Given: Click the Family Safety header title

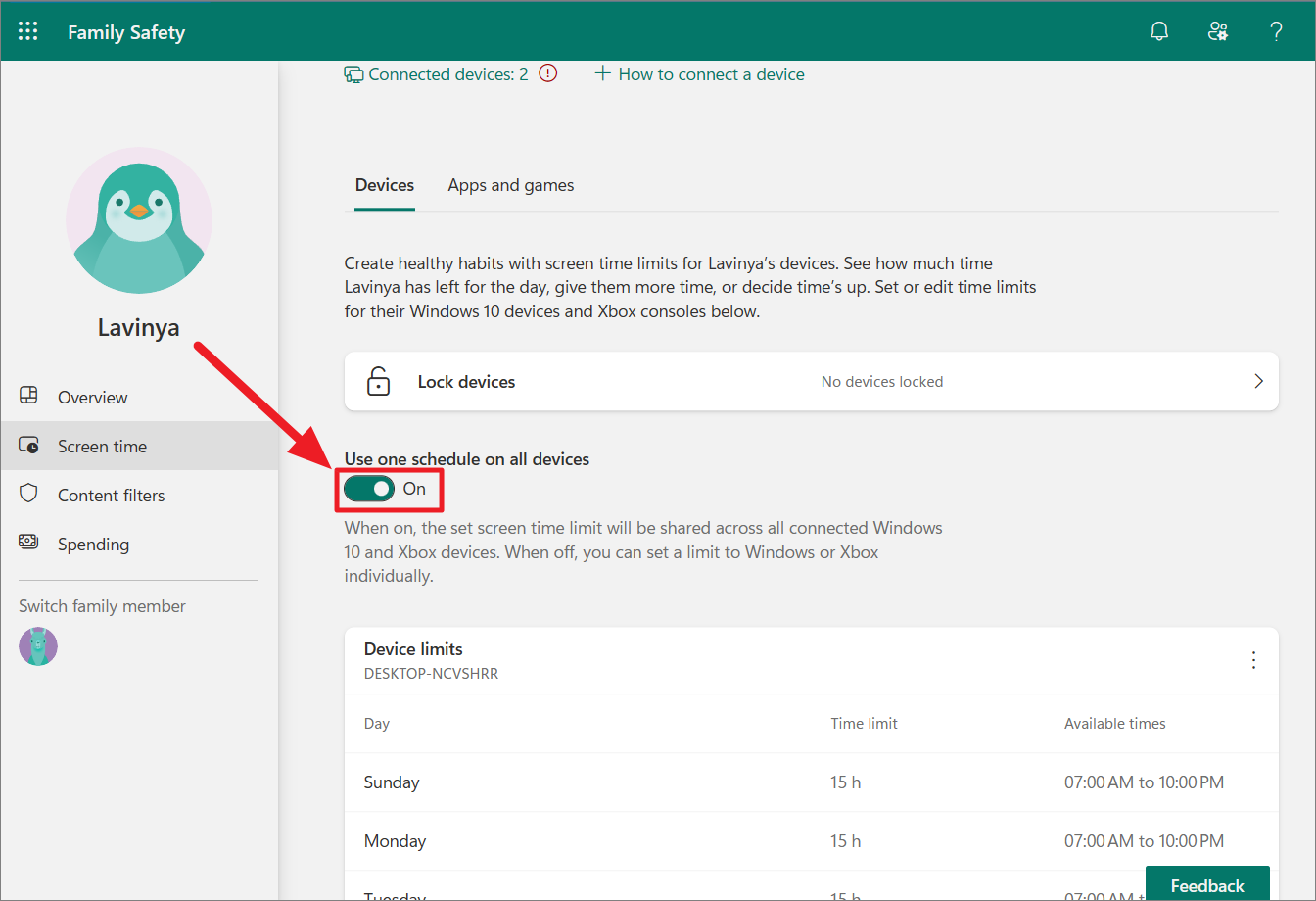Looking at the screenshot, I should (x=126, y=32).
